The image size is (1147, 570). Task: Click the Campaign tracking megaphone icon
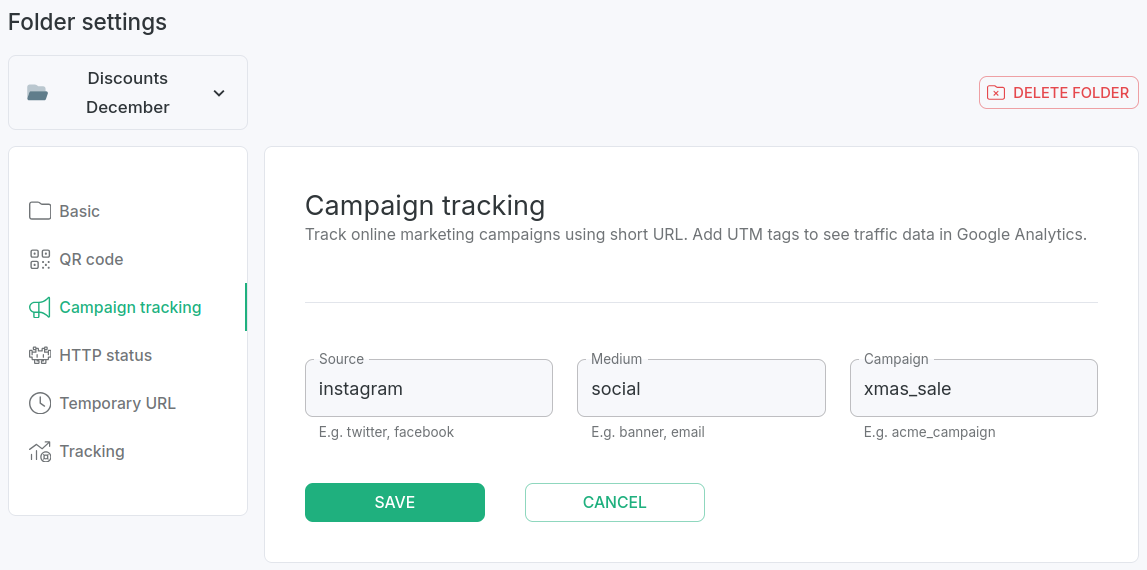pos(40,307)
